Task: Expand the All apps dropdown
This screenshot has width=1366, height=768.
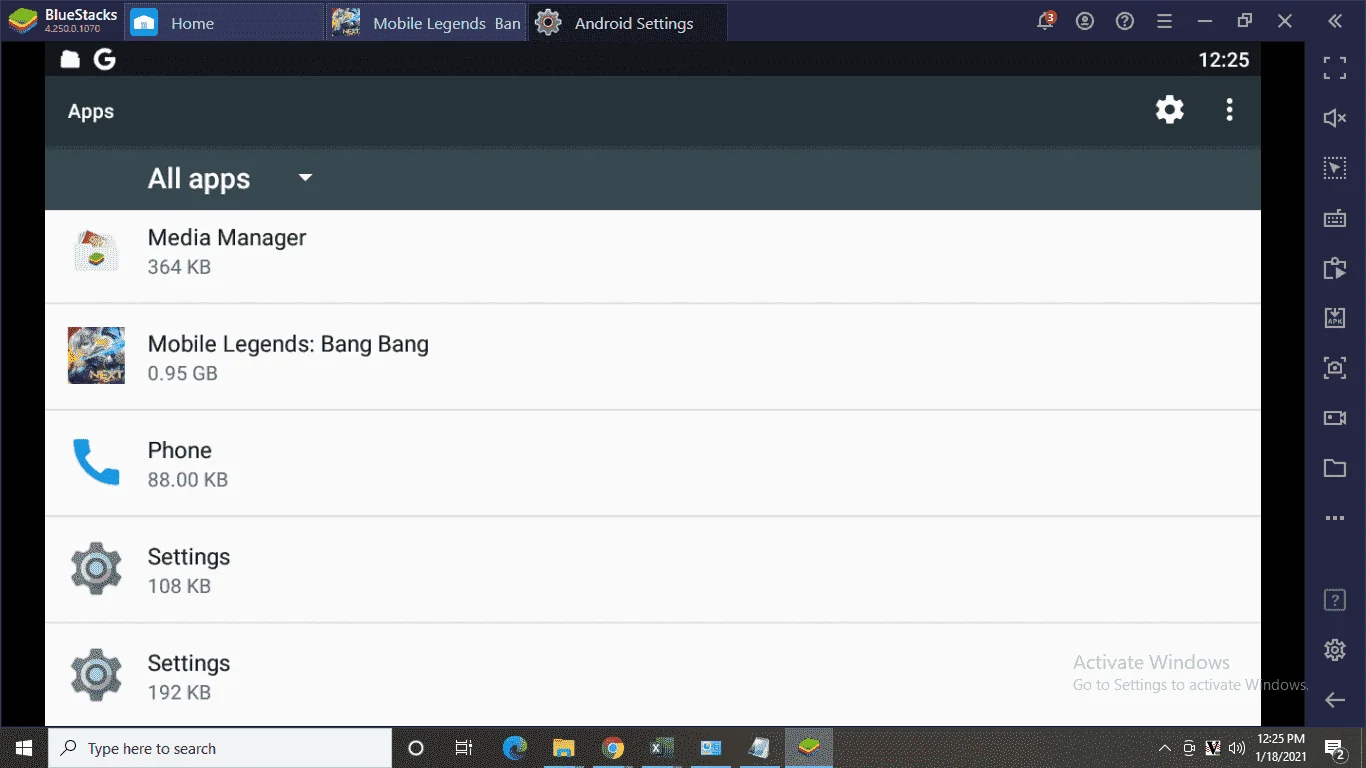Action: pyautogui.click(x=230, y=179)
